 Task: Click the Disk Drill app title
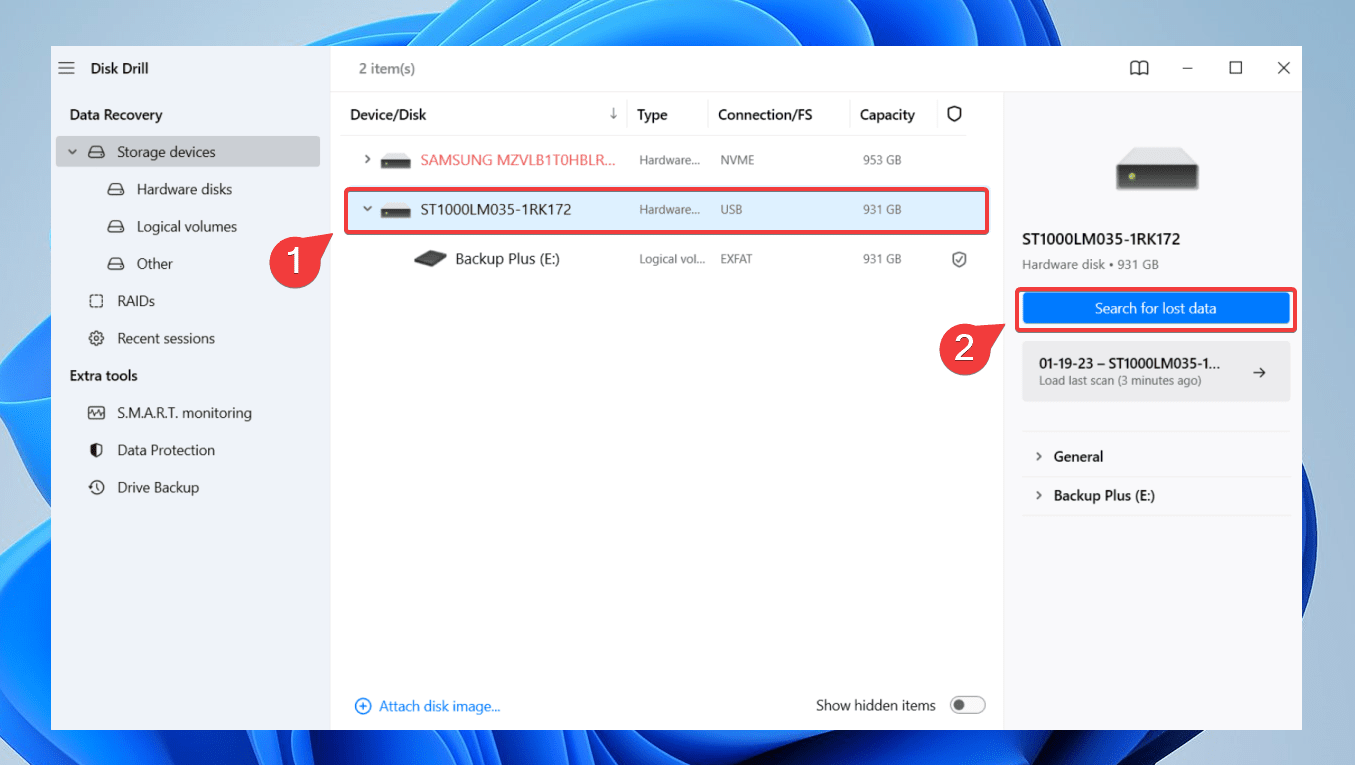point(119,68)
